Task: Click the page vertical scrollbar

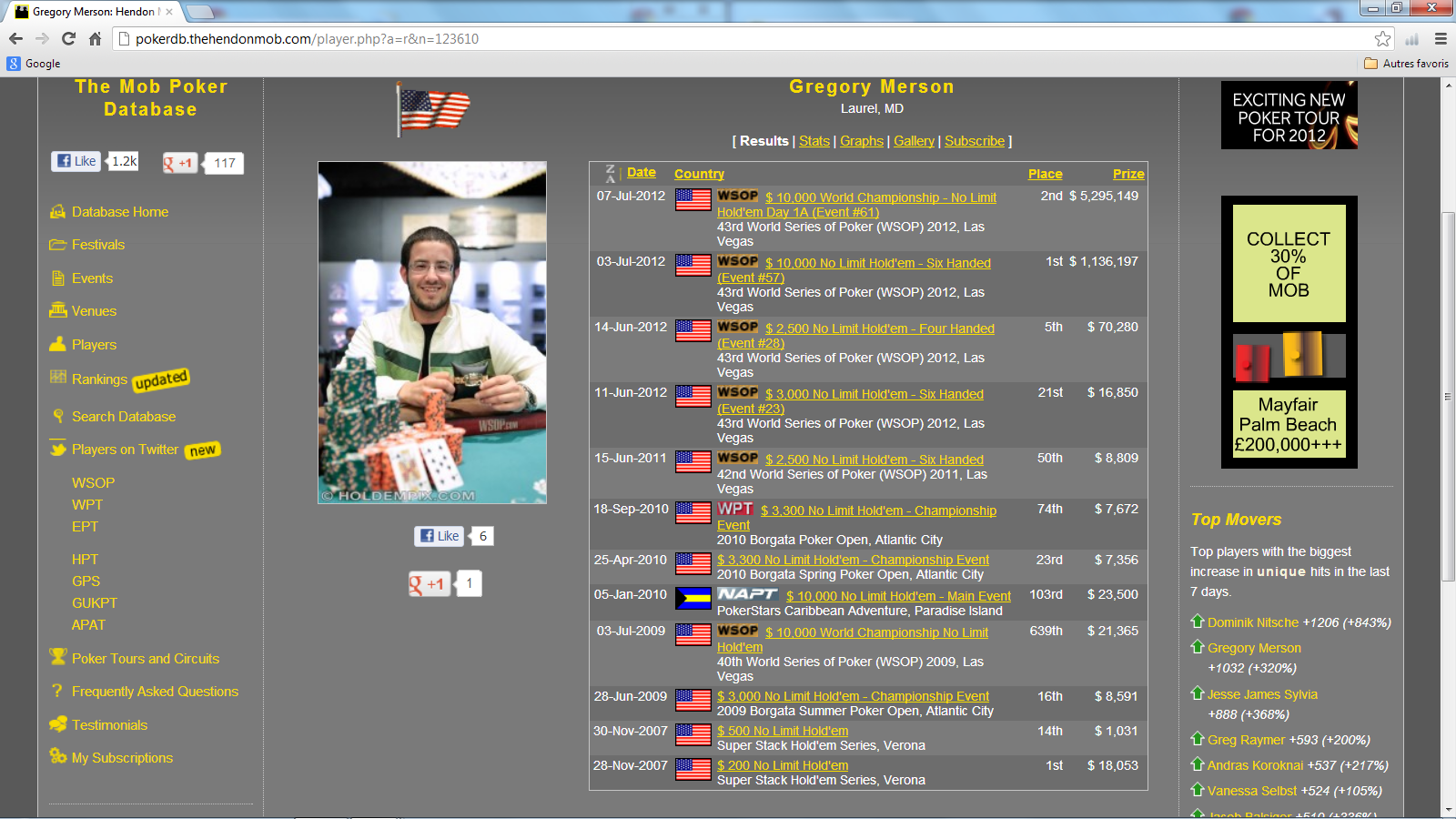Action: tap(1449, 396)
